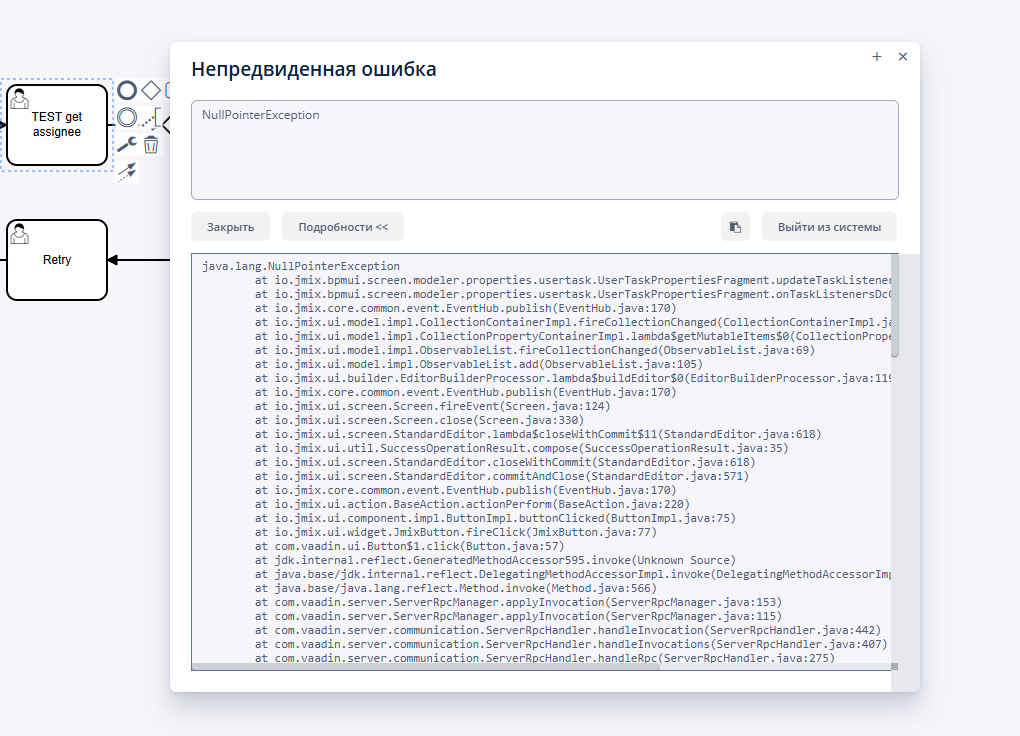This screenshot has height=736, width=1020.
Task: Click the stack trace horizontal scrollbar
Action: click(425, 666)
